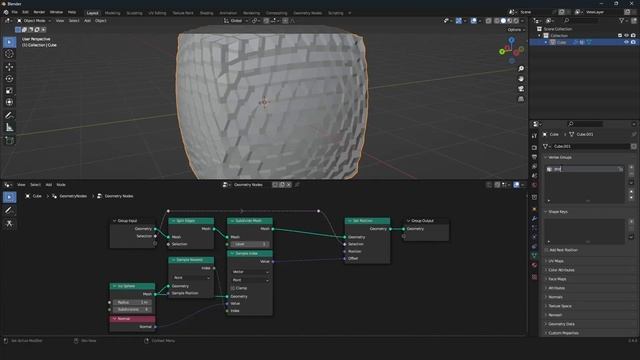
Task: Toggle Add Rest Position checkbox
Action: pos(547,250)
